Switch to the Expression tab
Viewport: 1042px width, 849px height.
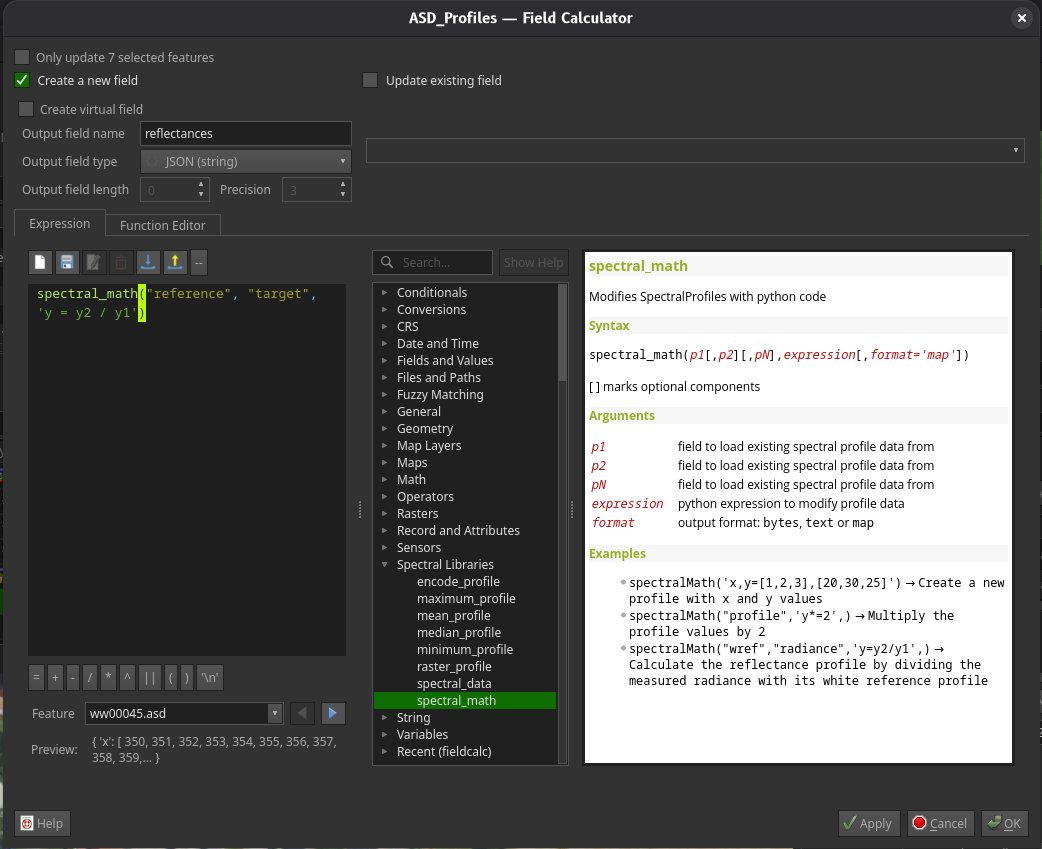[x=60, y=224]
